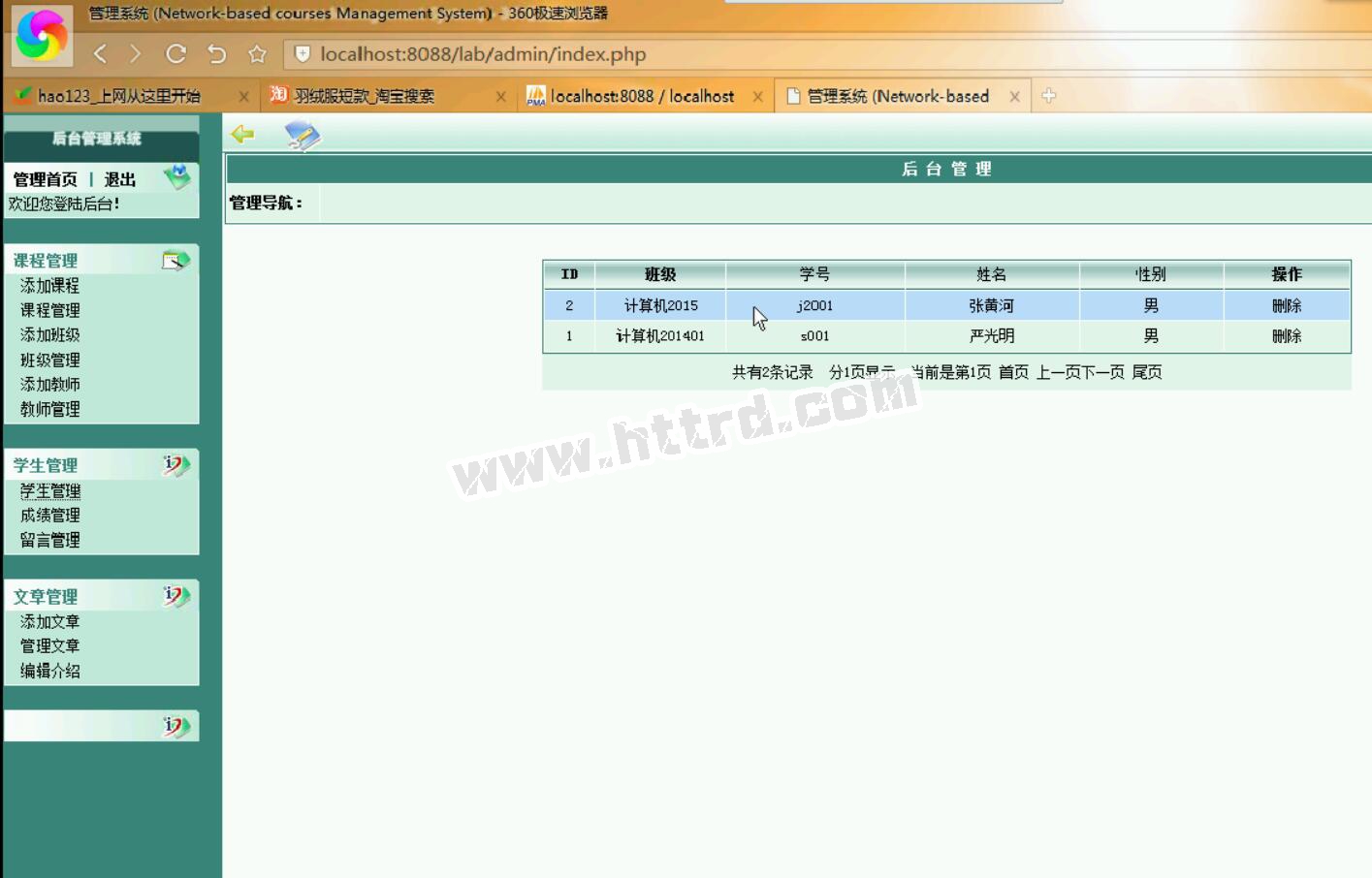
Task: Click the name cell 张黄河
Action: (x=991, y=305)
